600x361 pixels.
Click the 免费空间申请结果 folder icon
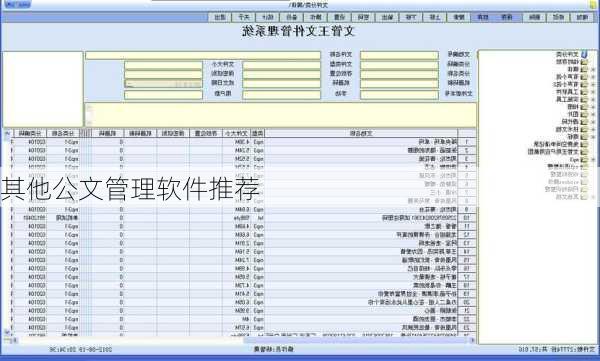click(584, 144)
